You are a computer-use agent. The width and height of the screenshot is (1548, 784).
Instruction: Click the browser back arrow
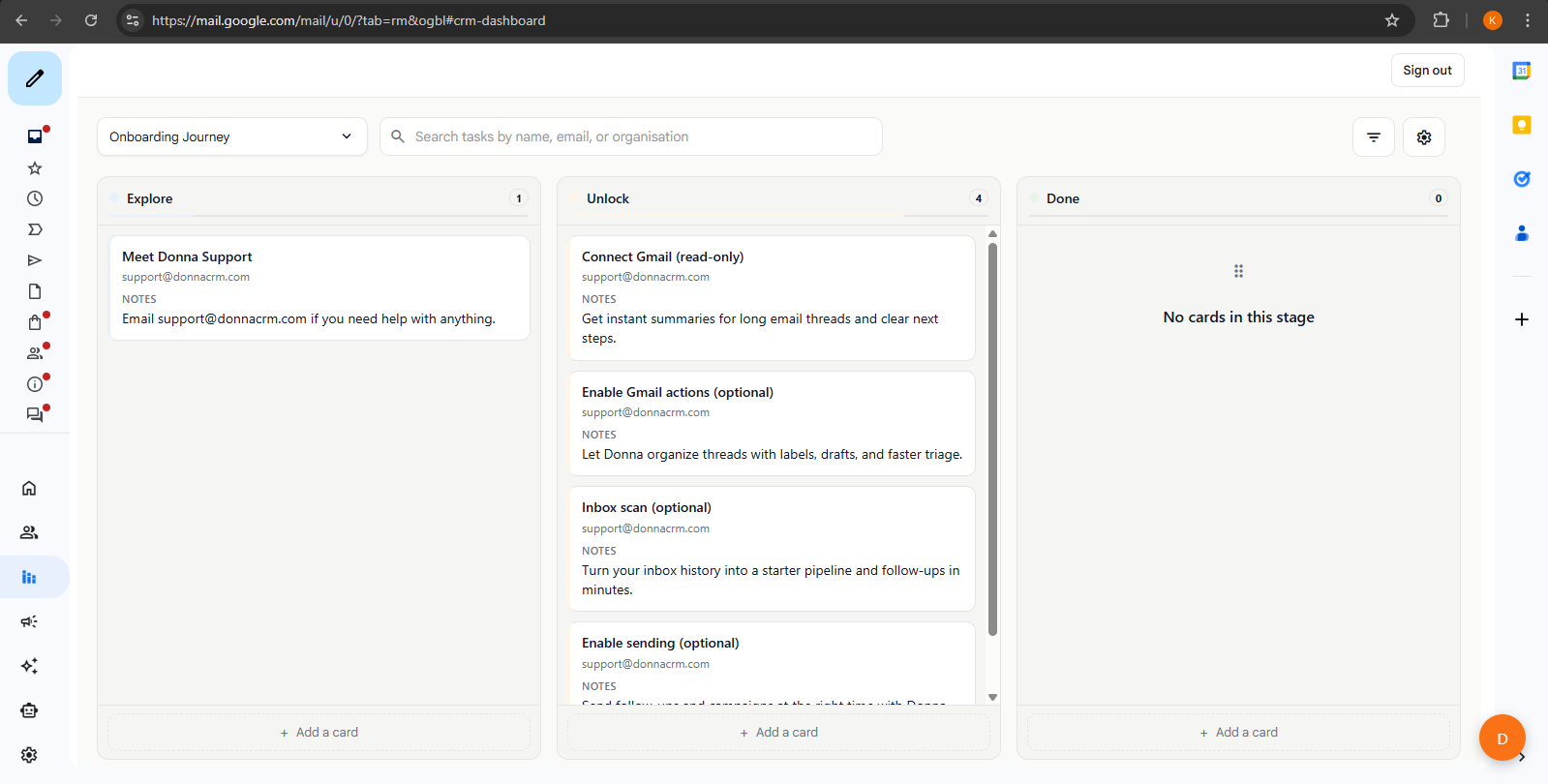click(x=21, y=20)
